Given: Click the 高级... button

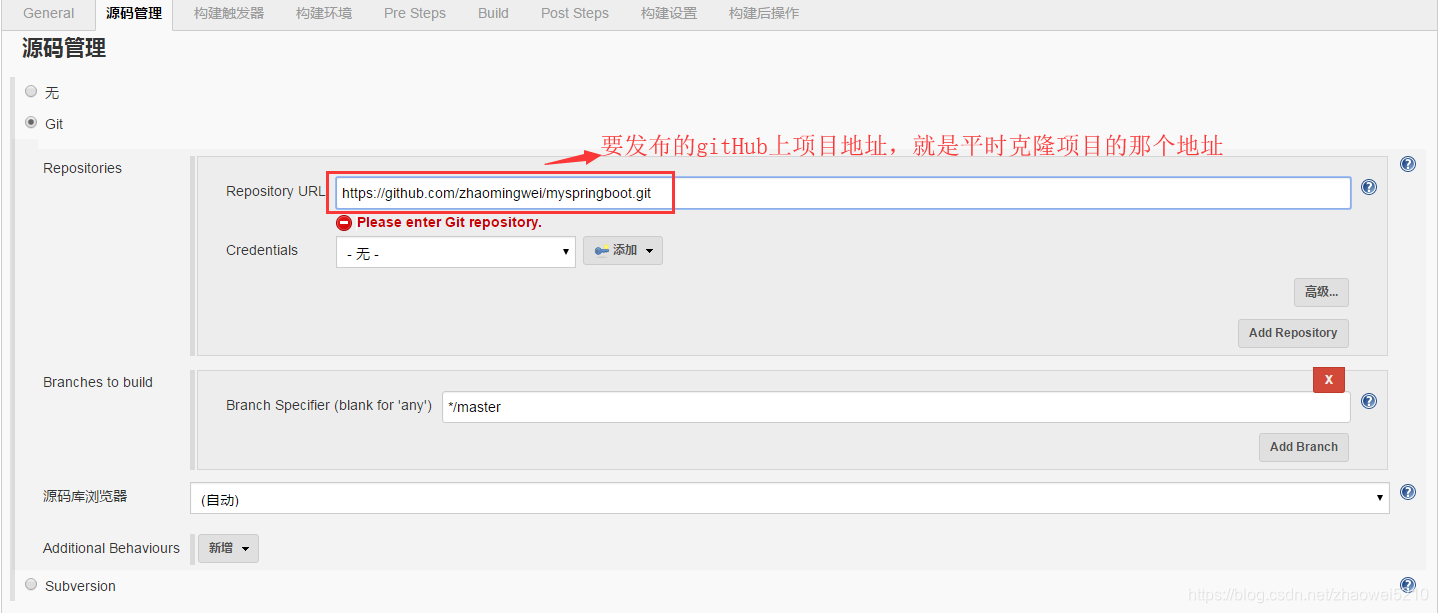Looking at the screenshot, I should point(1321,292).
